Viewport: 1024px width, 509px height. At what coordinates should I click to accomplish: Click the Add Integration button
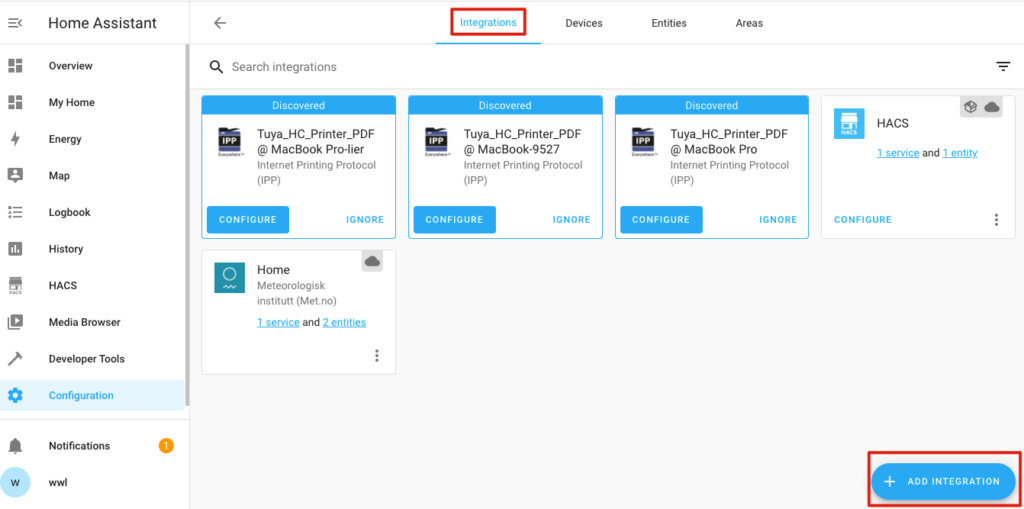click(x=943, y=481)
